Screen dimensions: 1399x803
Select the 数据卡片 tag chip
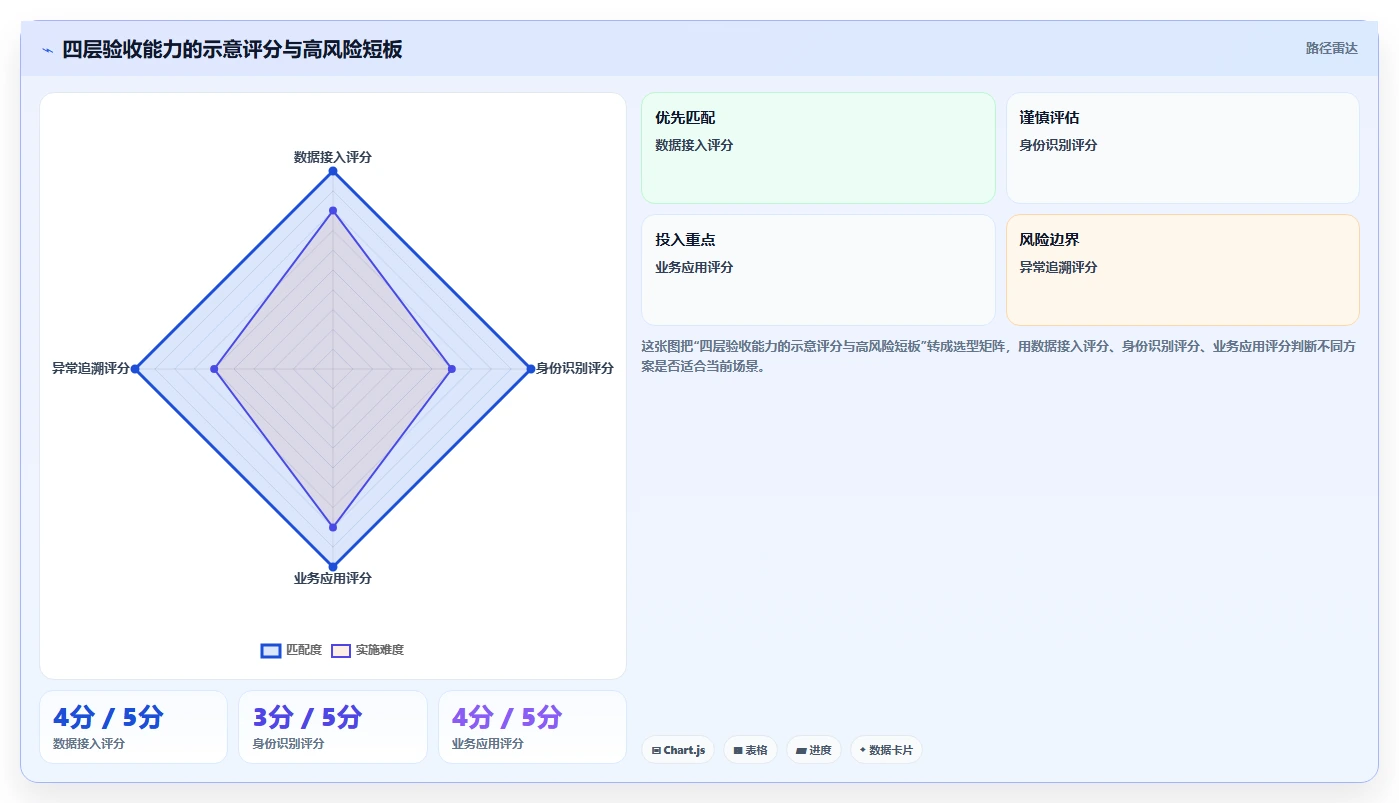(x=886, y=750)
